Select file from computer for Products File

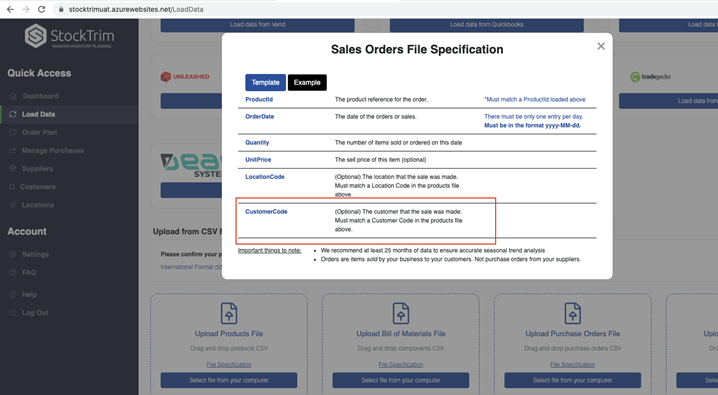tap(229, 380)
